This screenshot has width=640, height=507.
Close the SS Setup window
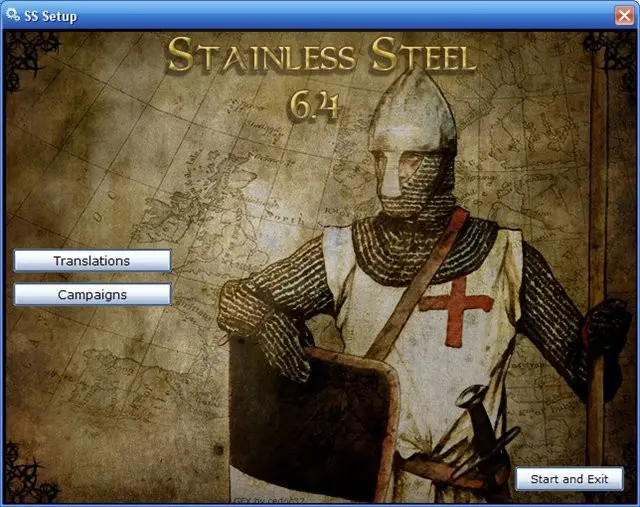point(624,16)
